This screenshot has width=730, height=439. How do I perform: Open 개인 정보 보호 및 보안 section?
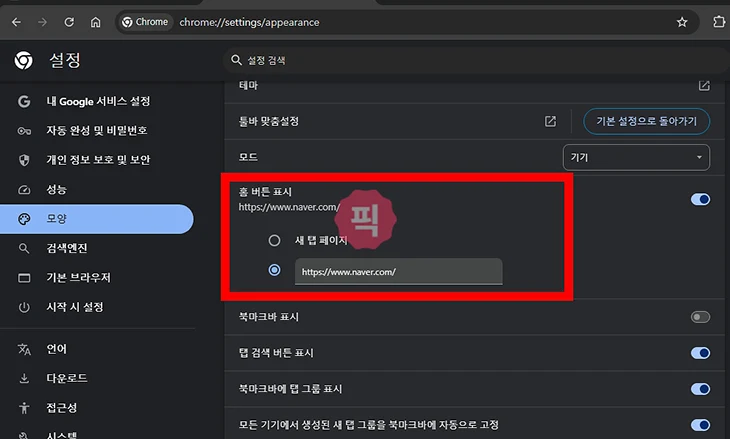click(x=97, y=160)
